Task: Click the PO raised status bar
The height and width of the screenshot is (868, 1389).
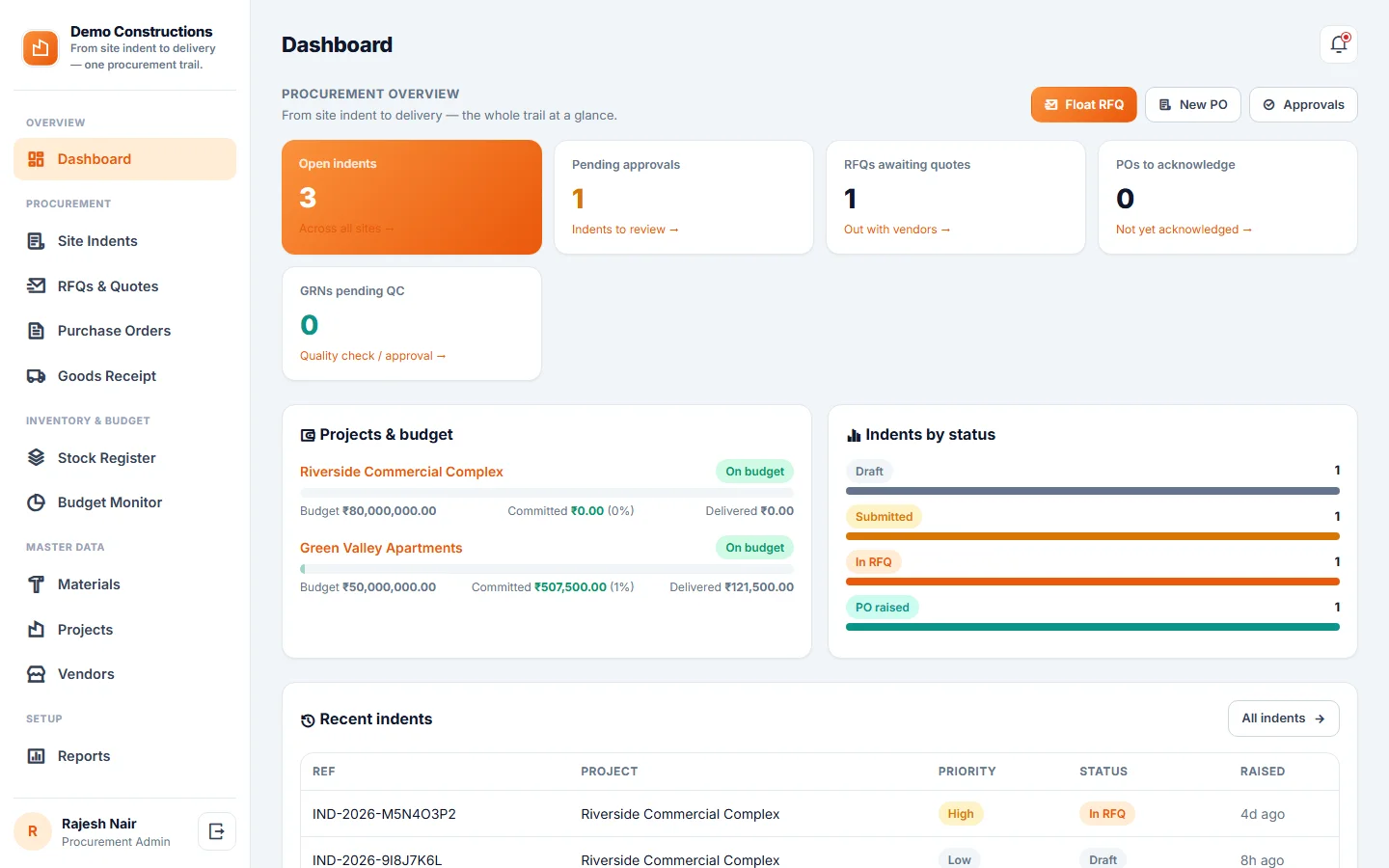Action: [1093, 627]
